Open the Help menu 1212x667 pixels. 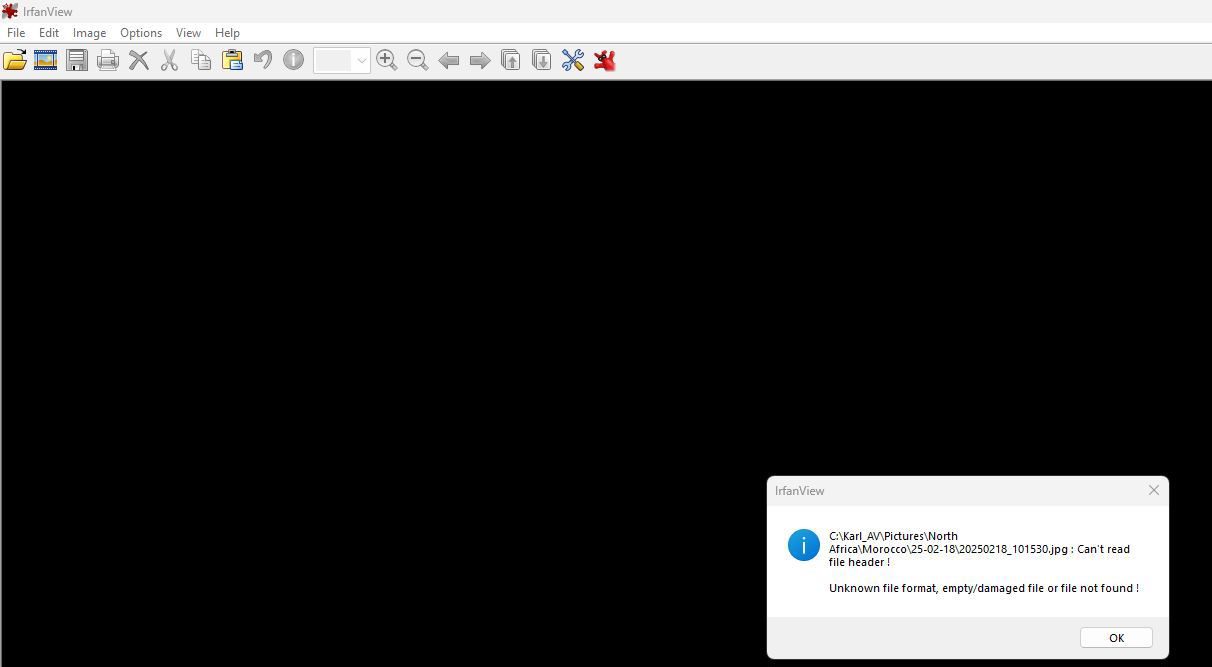(x=227, y=32)
